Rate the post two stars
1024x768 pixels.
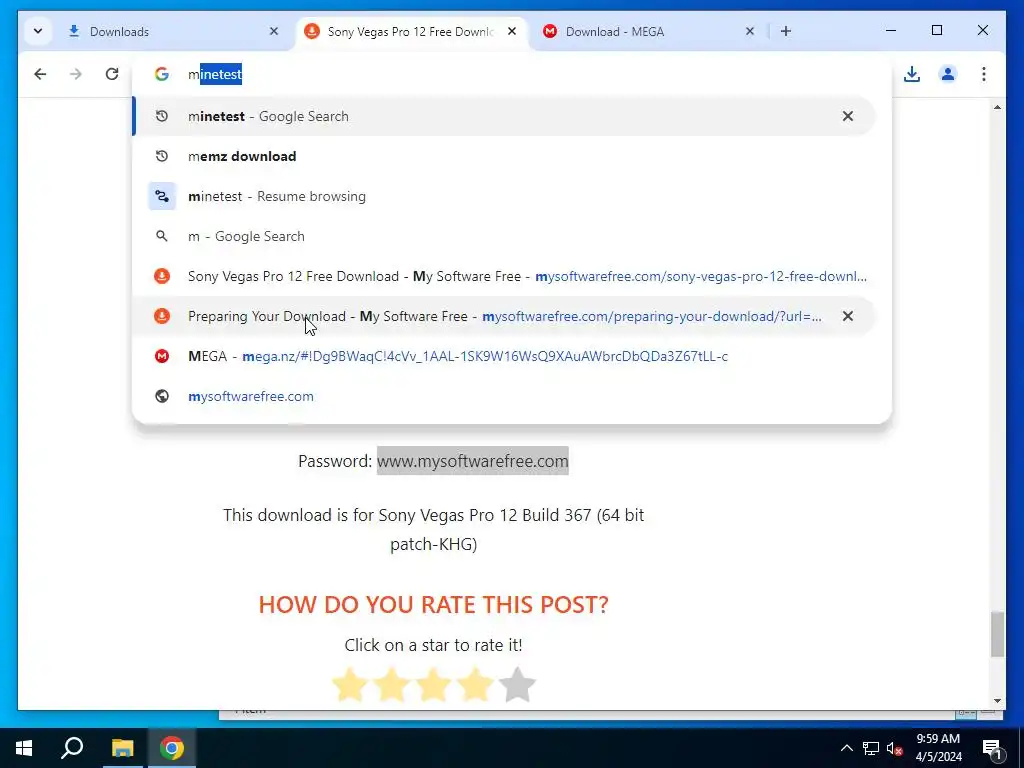[x=392, y=684]
